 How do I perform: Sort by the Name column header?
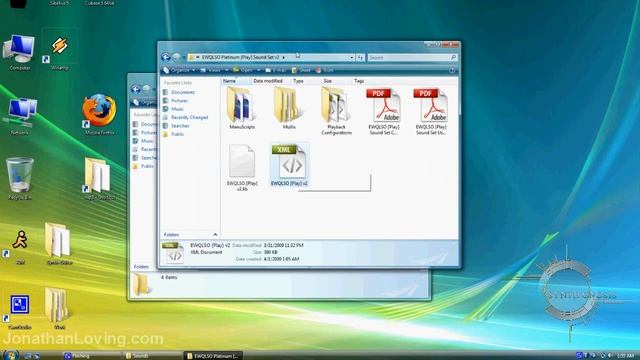click(x=236, y=81)
